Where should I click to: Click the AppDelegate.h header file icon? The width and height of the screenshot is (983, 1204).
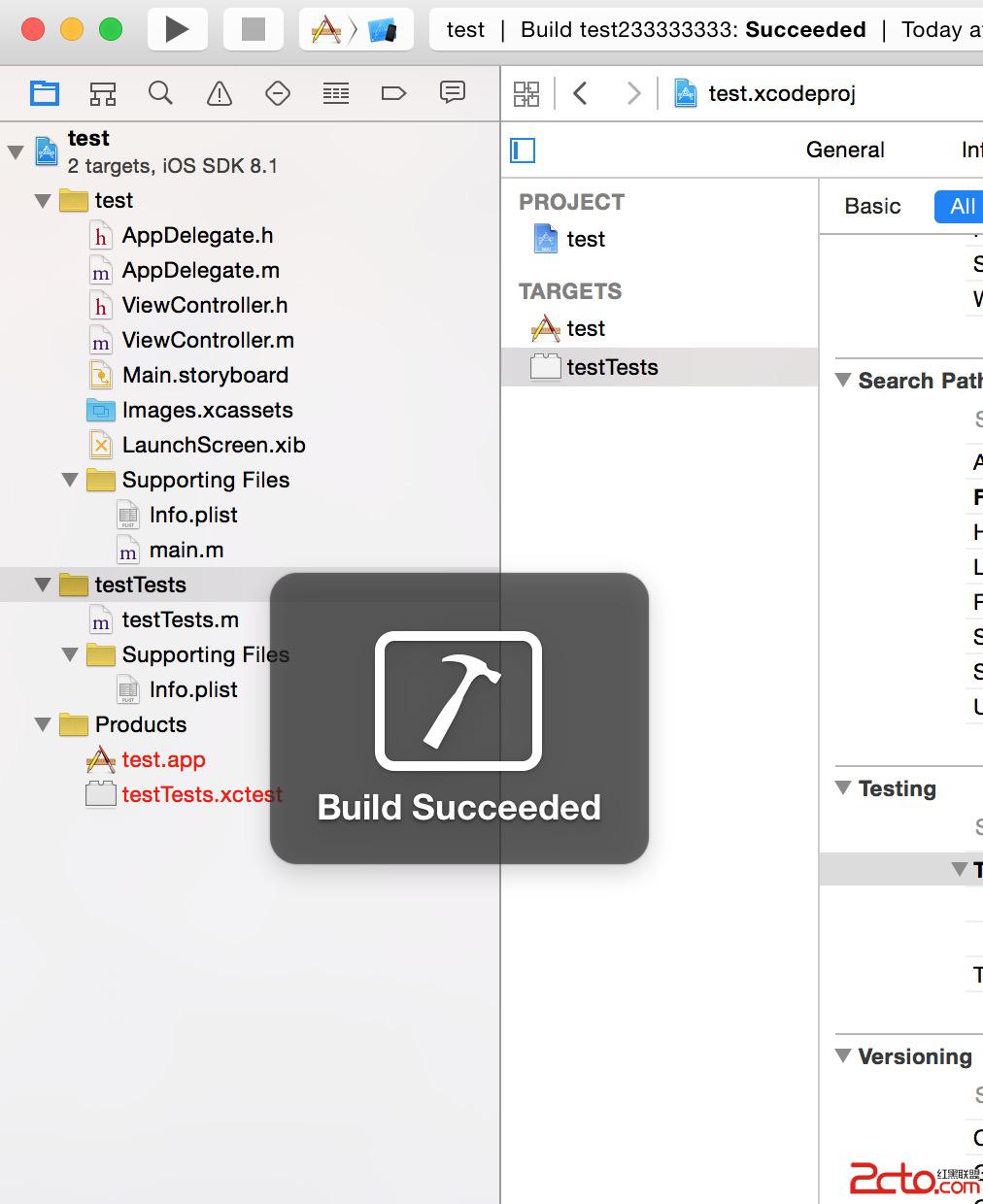[100, 236]
